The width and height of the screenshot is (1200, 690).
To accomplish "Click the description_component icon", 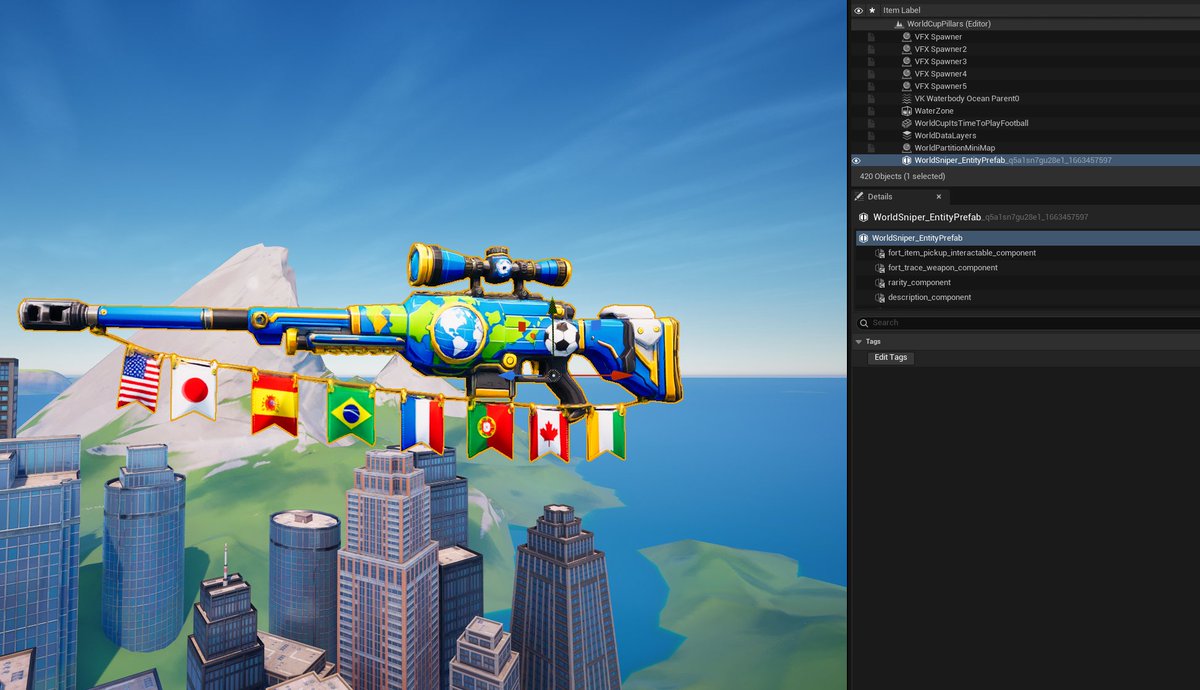I will [x=880, y=298].
